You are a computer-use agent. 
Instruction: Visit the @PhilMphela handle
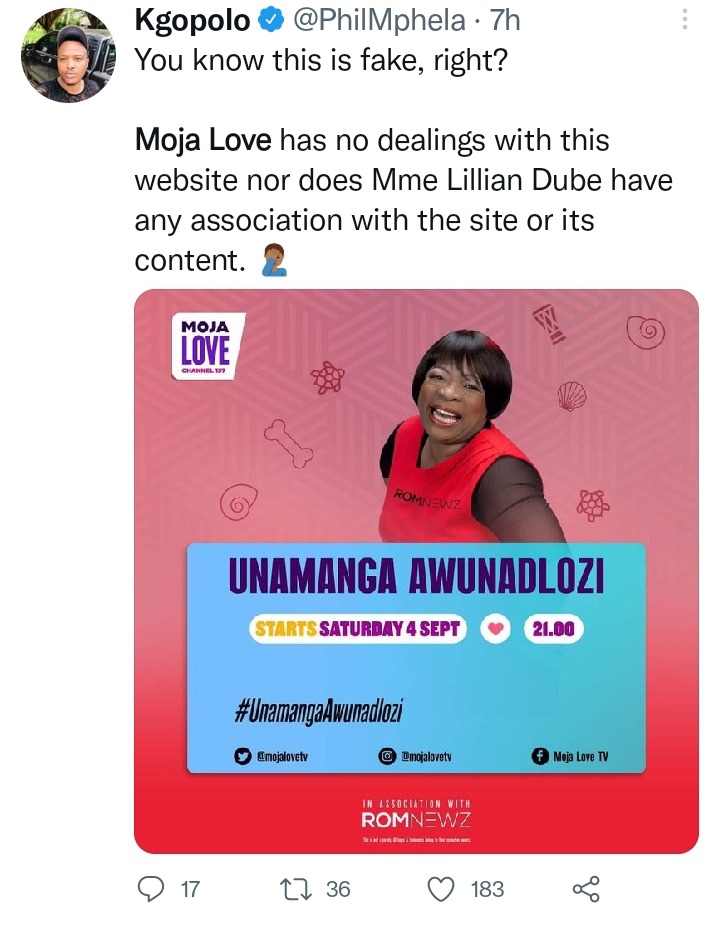[379, 21]
